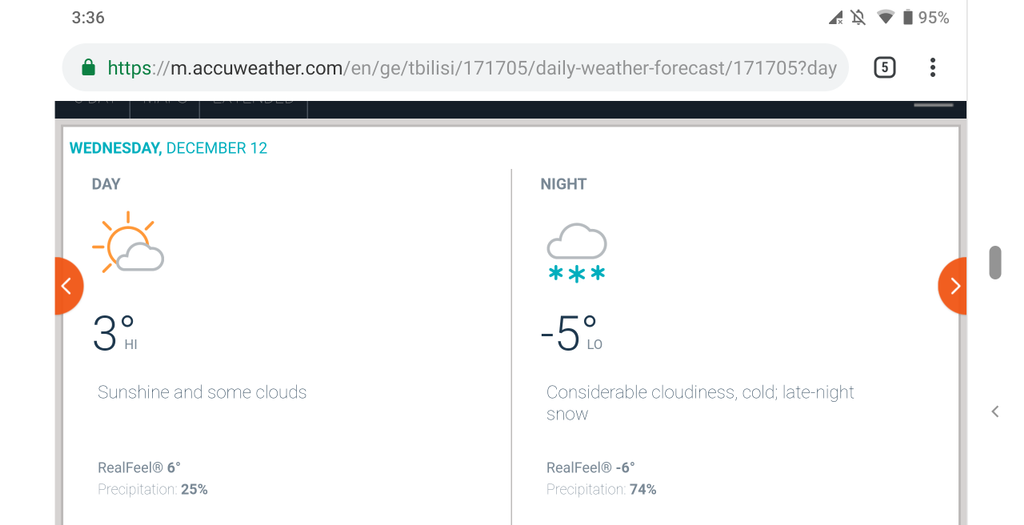Viewport: 1024px width, 525px height.
Task: Select the MAPS tab in dark bar
Action: point(165,103)
